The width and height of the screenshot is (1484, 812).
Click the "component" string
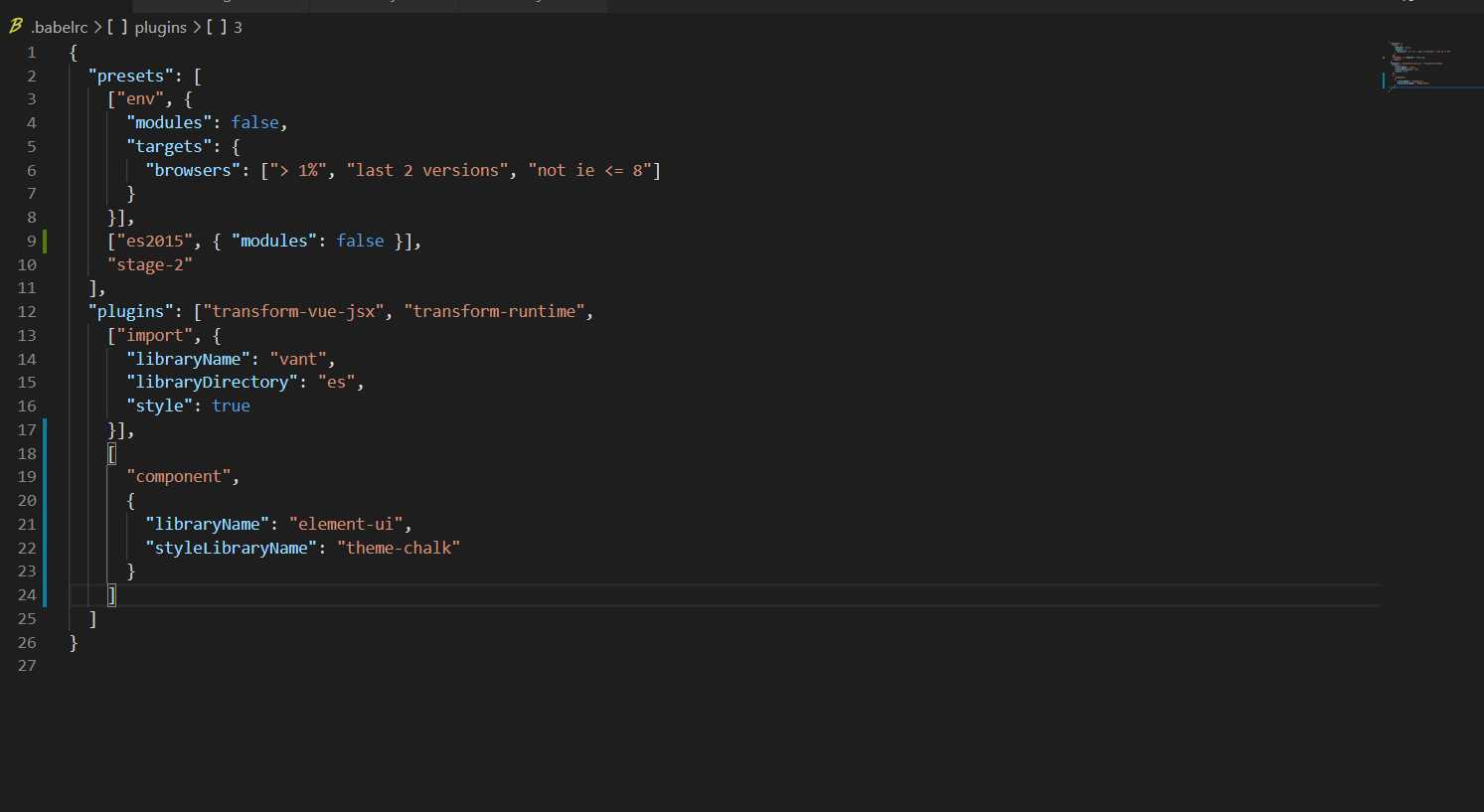(179, 476)
